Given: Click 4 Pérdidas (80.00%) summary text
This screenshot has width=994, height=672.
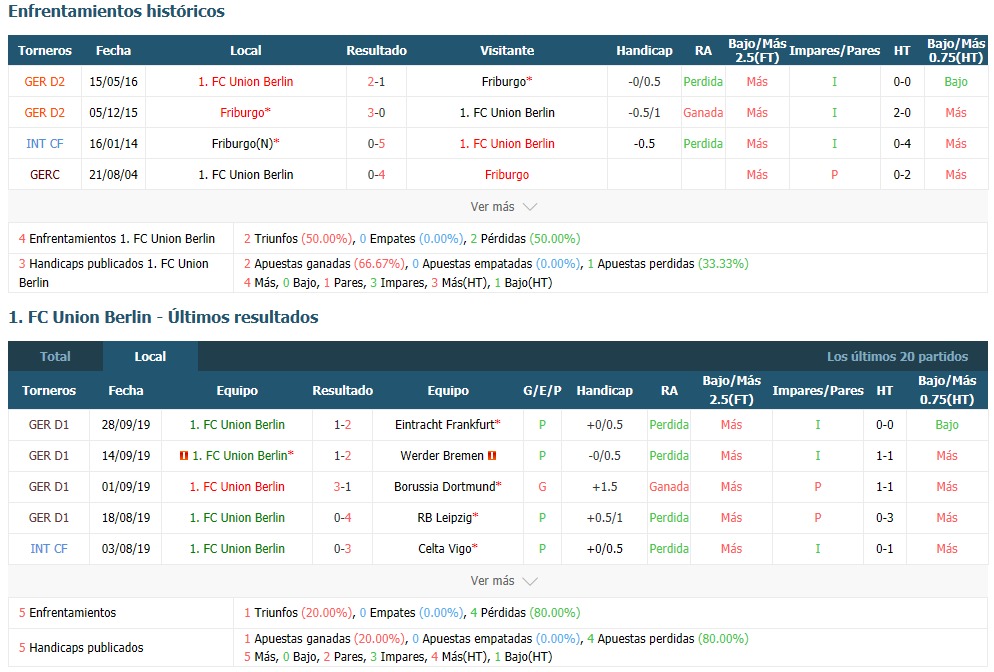Looking at the screenshot, I should click(525, 613).
